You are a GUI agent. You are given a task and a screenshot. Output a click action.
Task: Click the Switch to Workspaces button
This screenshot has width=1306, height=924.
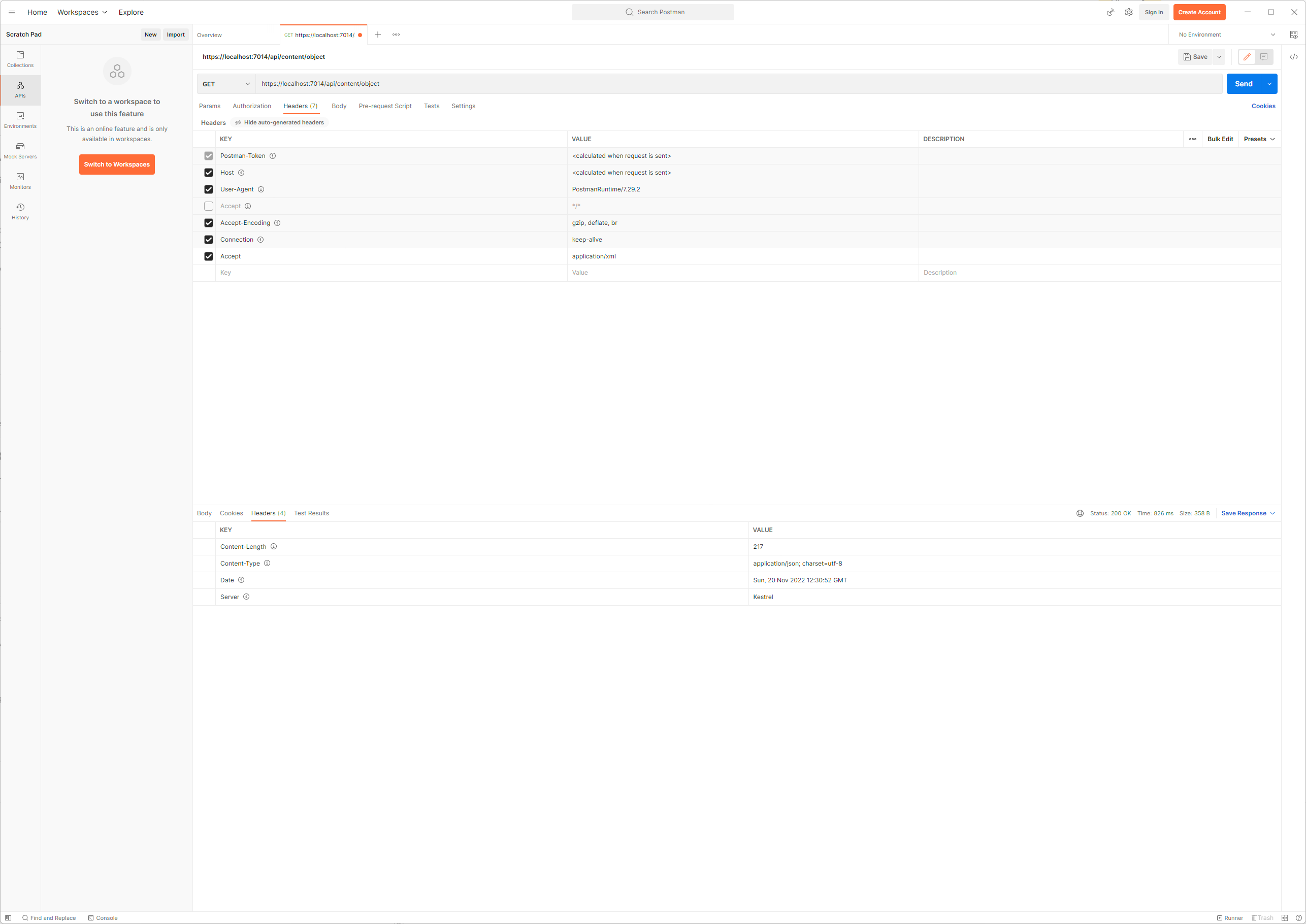117,164
